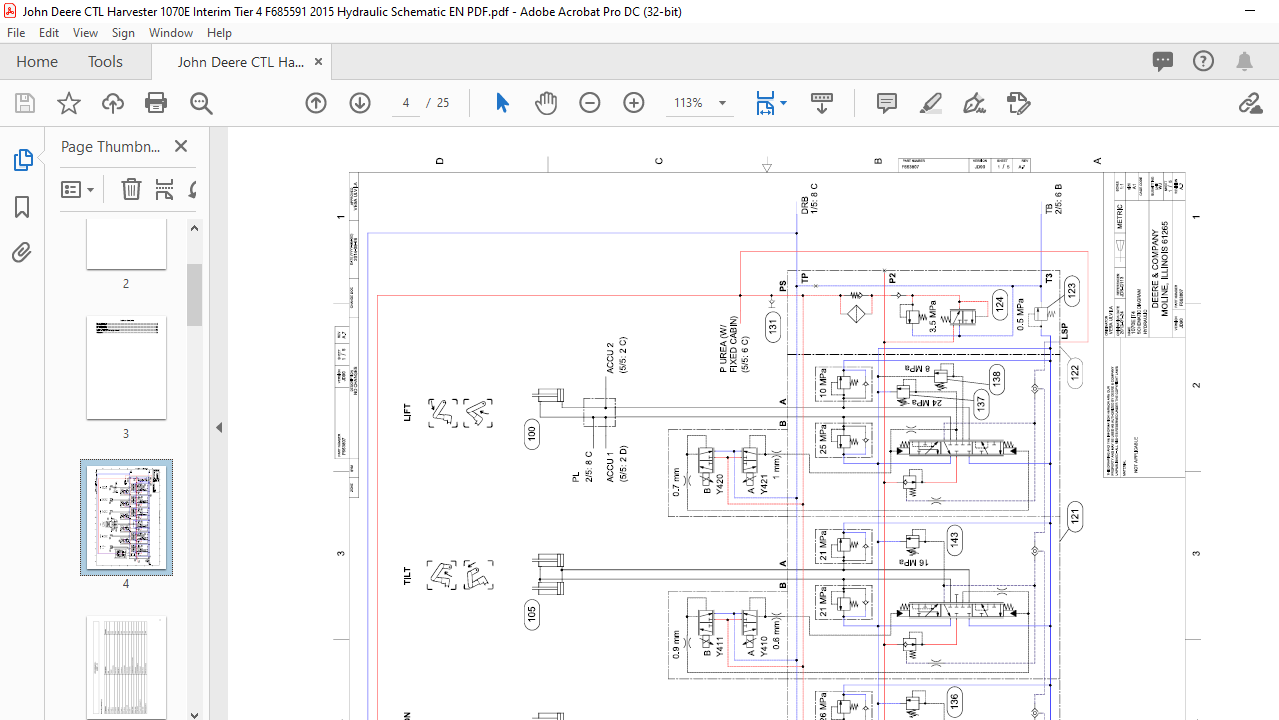This screenshot has width=1279, height=720.
Task: Activate the hand pan tool
Action: coord(545,103)
